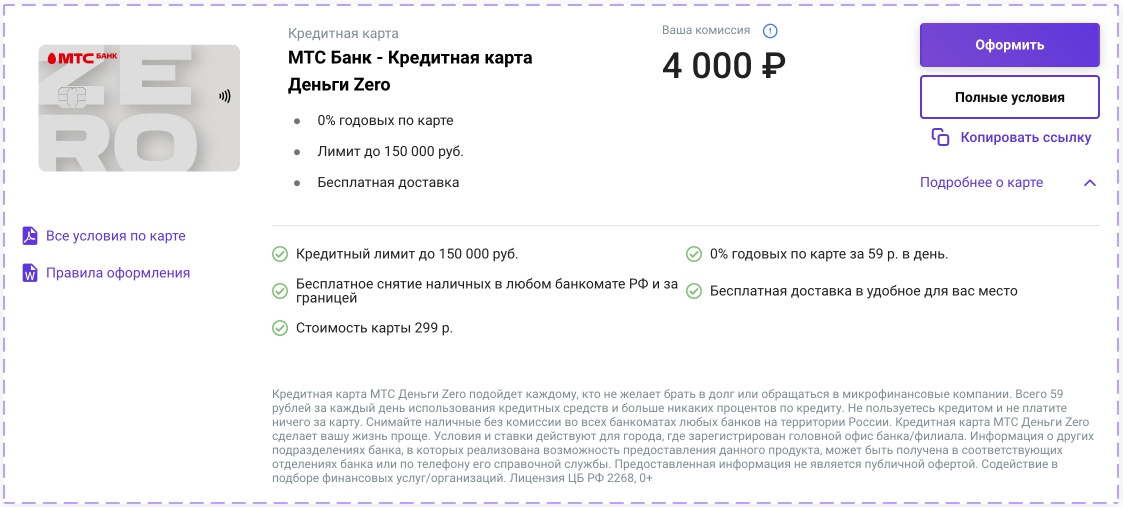Click green checkmark beside card cost 299 р.

coord(280,328)
